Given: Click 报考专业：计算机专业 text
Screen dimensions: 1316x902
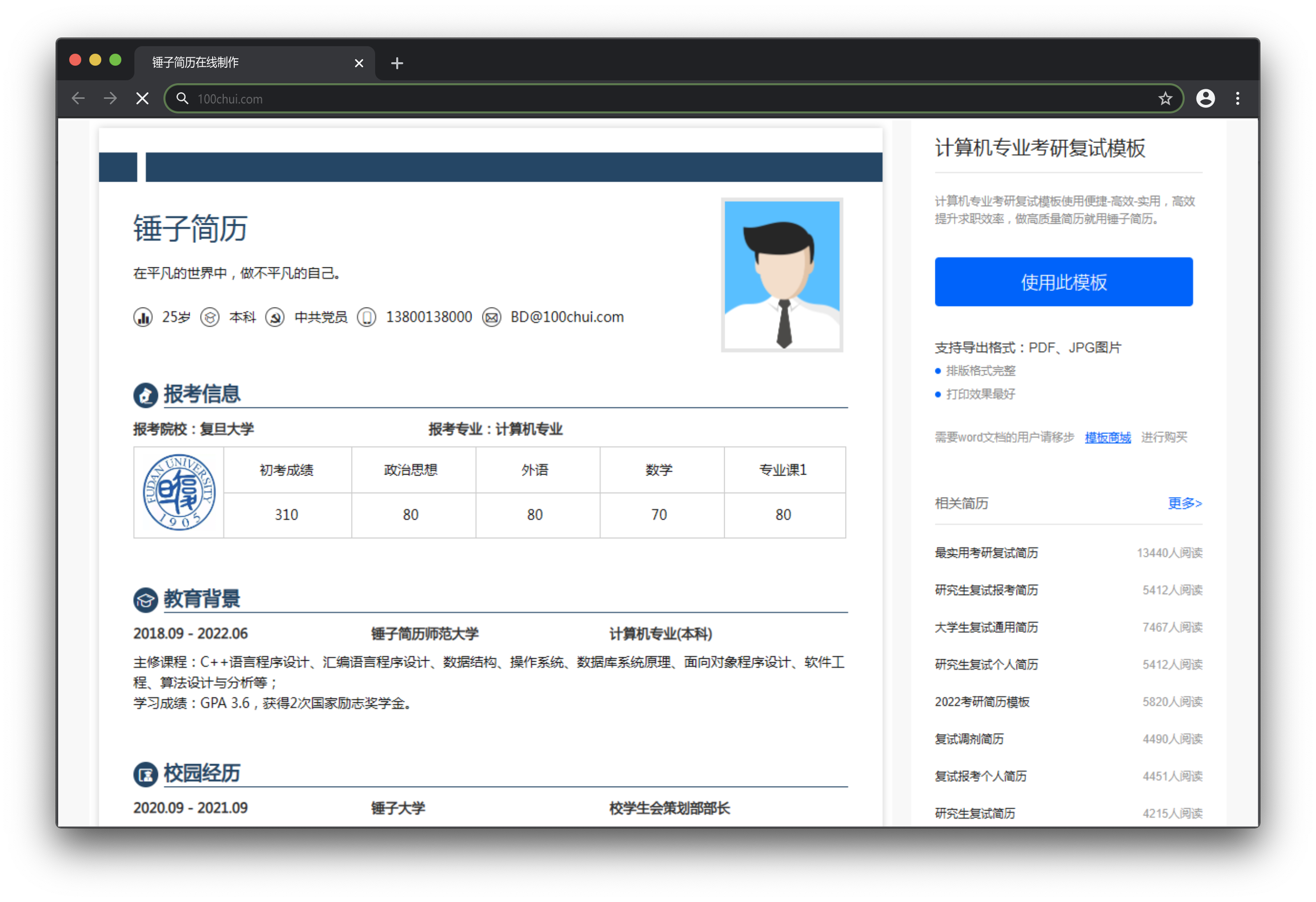Looking at the screenshot, I should point(496,429).
